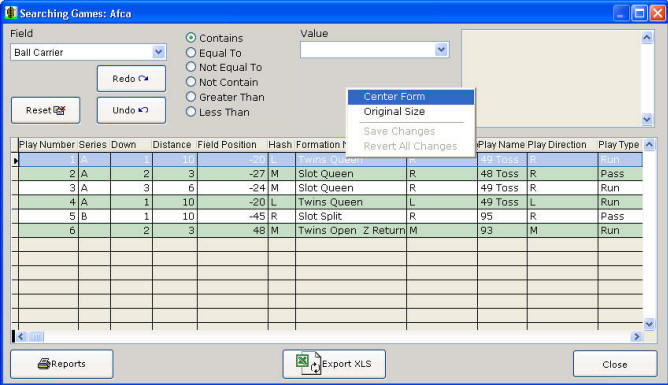668x385 pixels.
Task: Click the Down column header
Action: [131, 145]
